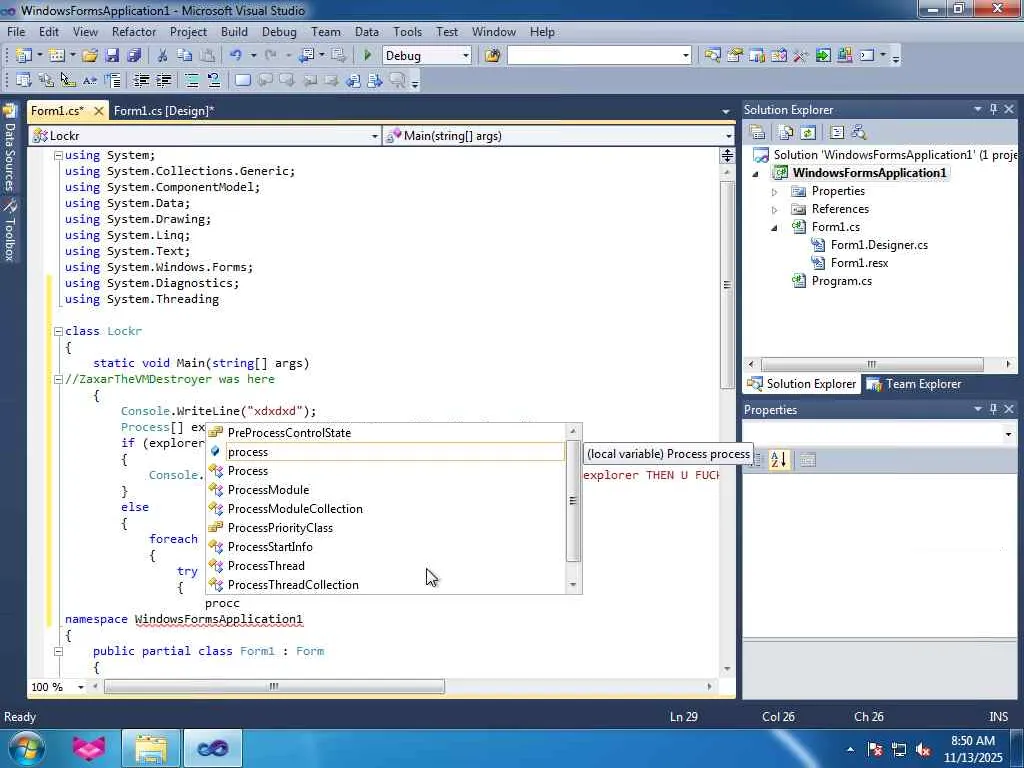The height and width of the screenshot is (768, 1024).
Task: Select ProcessModule in the IntelliSense list
Action: pyautogui.click(x=268, y=490)
